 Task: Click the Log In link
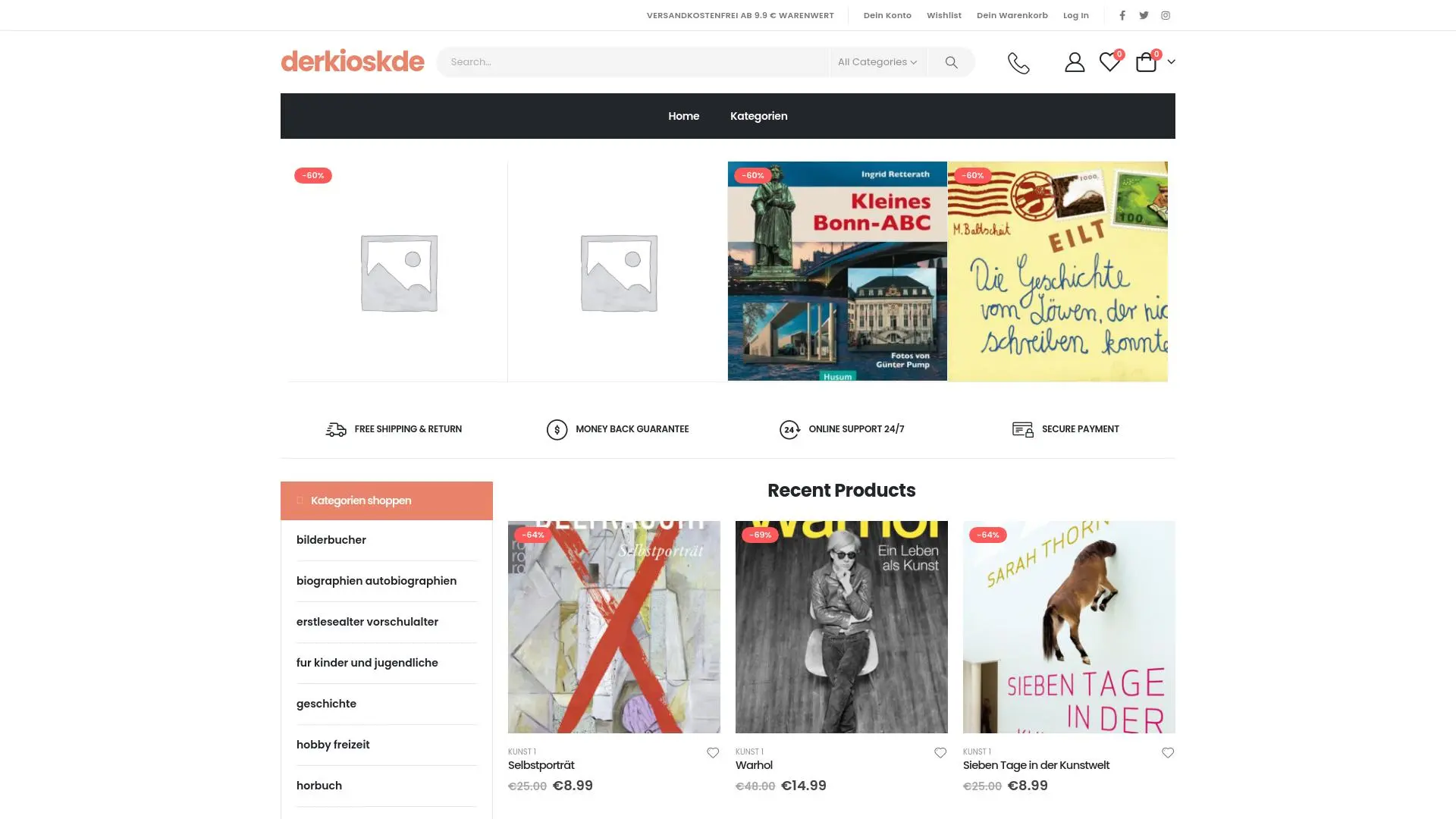point(1075,15)
